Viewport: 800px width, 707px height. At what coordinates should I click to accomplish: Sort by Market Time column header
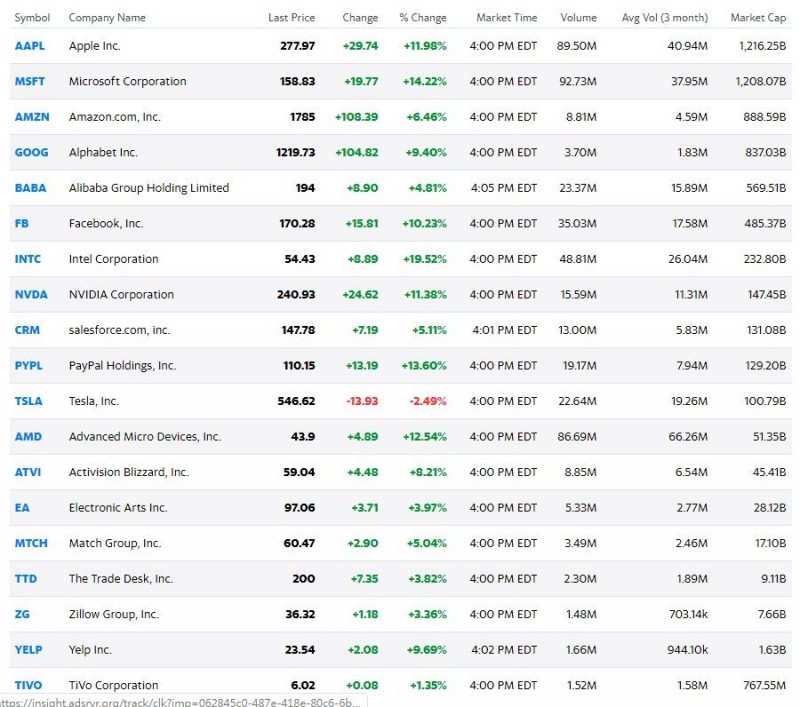pyautogui.click(x=507, y=18)
